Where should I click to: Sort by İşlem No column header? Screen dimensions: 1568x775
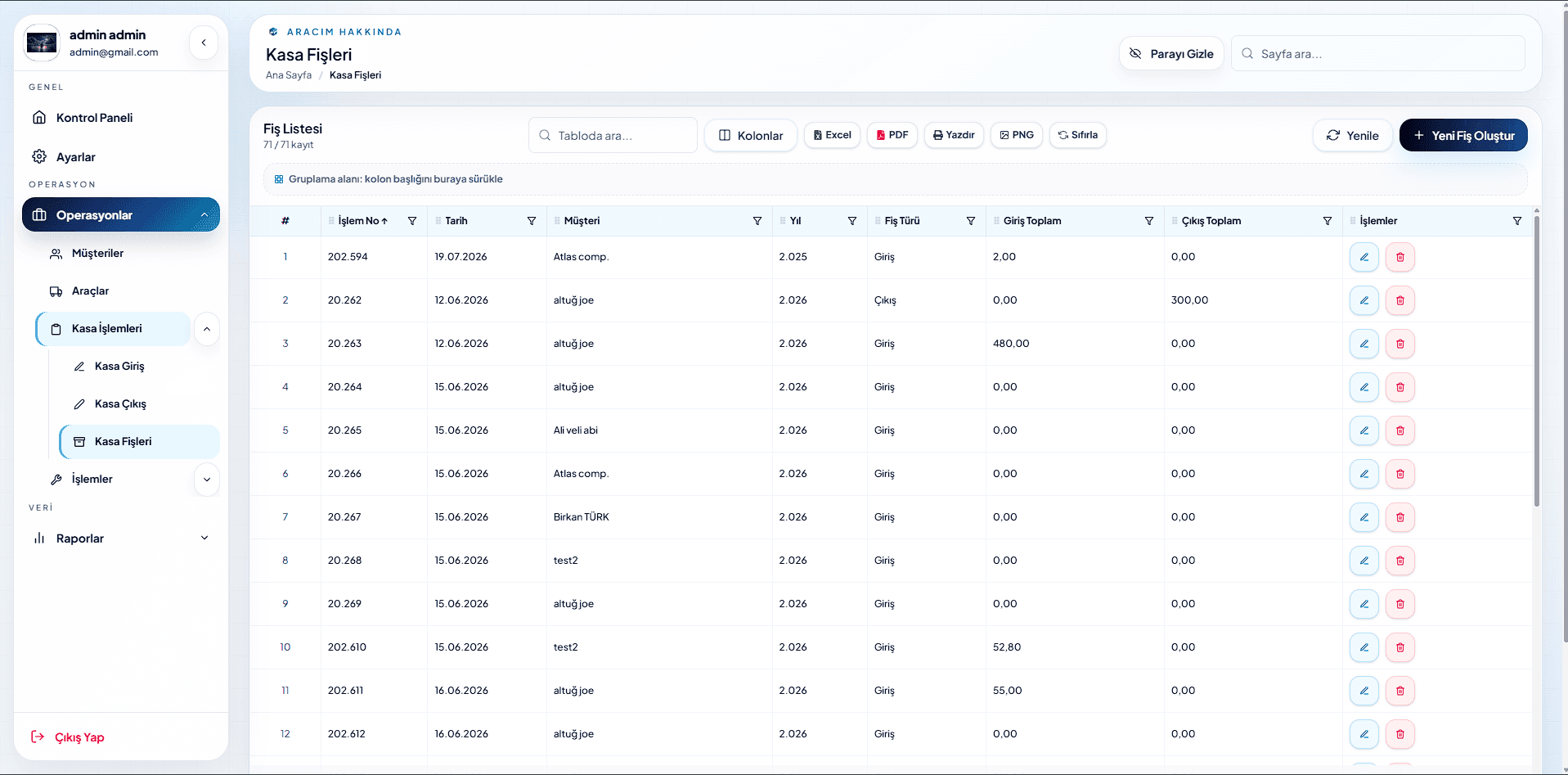pos(362,221)
